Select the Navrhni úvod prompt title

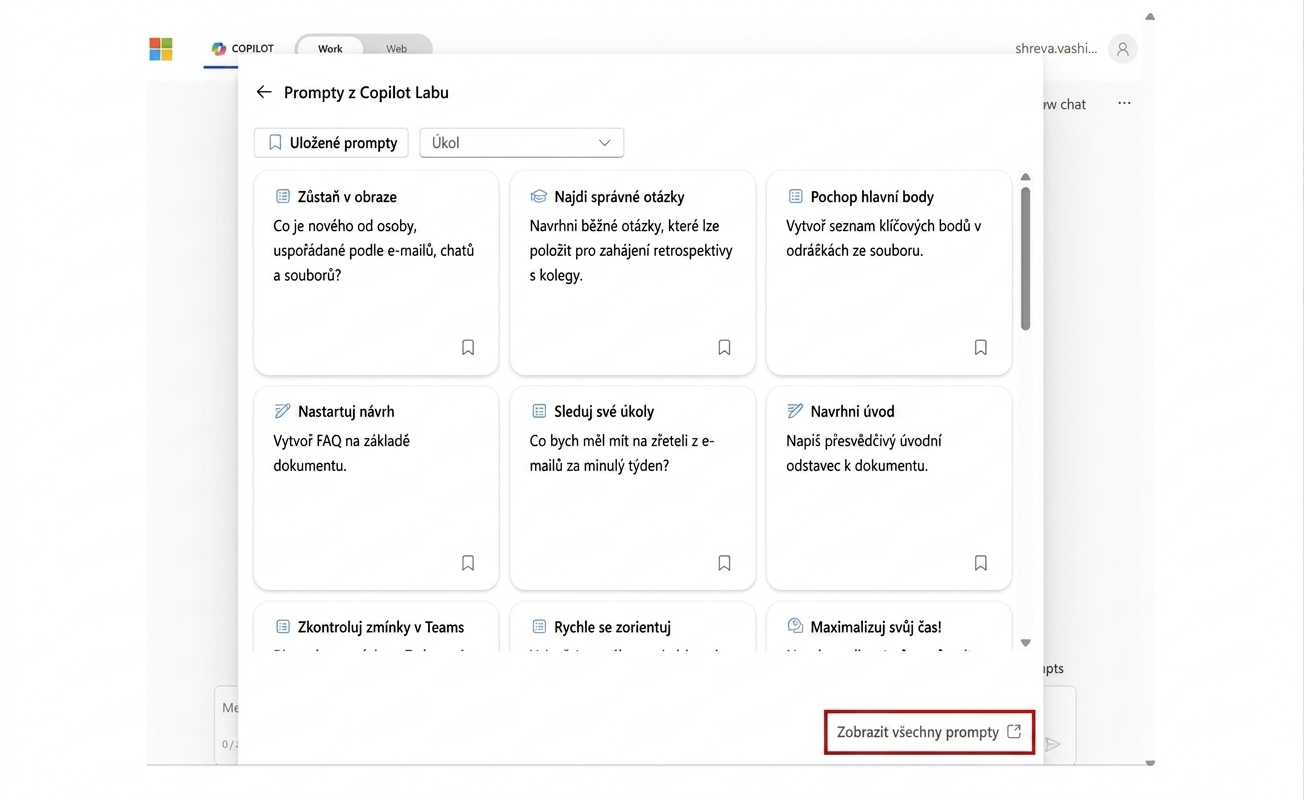853,411
